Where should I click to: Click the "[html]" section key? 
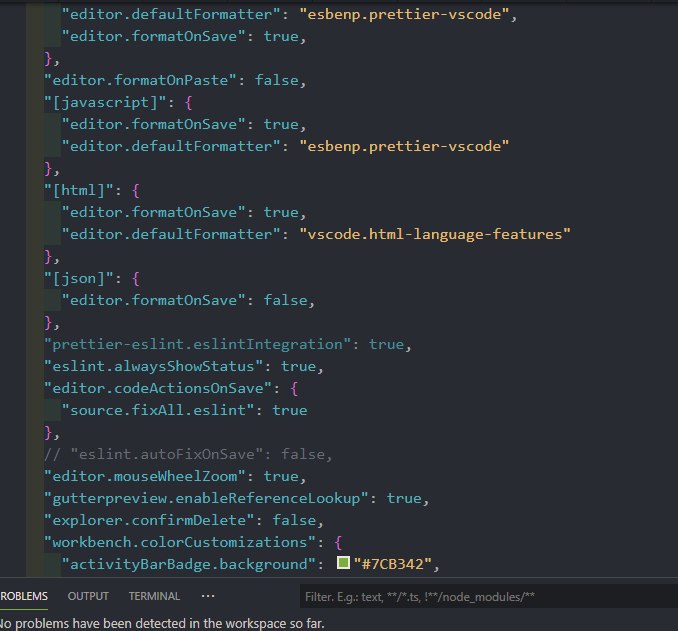[x=79, y=190]
